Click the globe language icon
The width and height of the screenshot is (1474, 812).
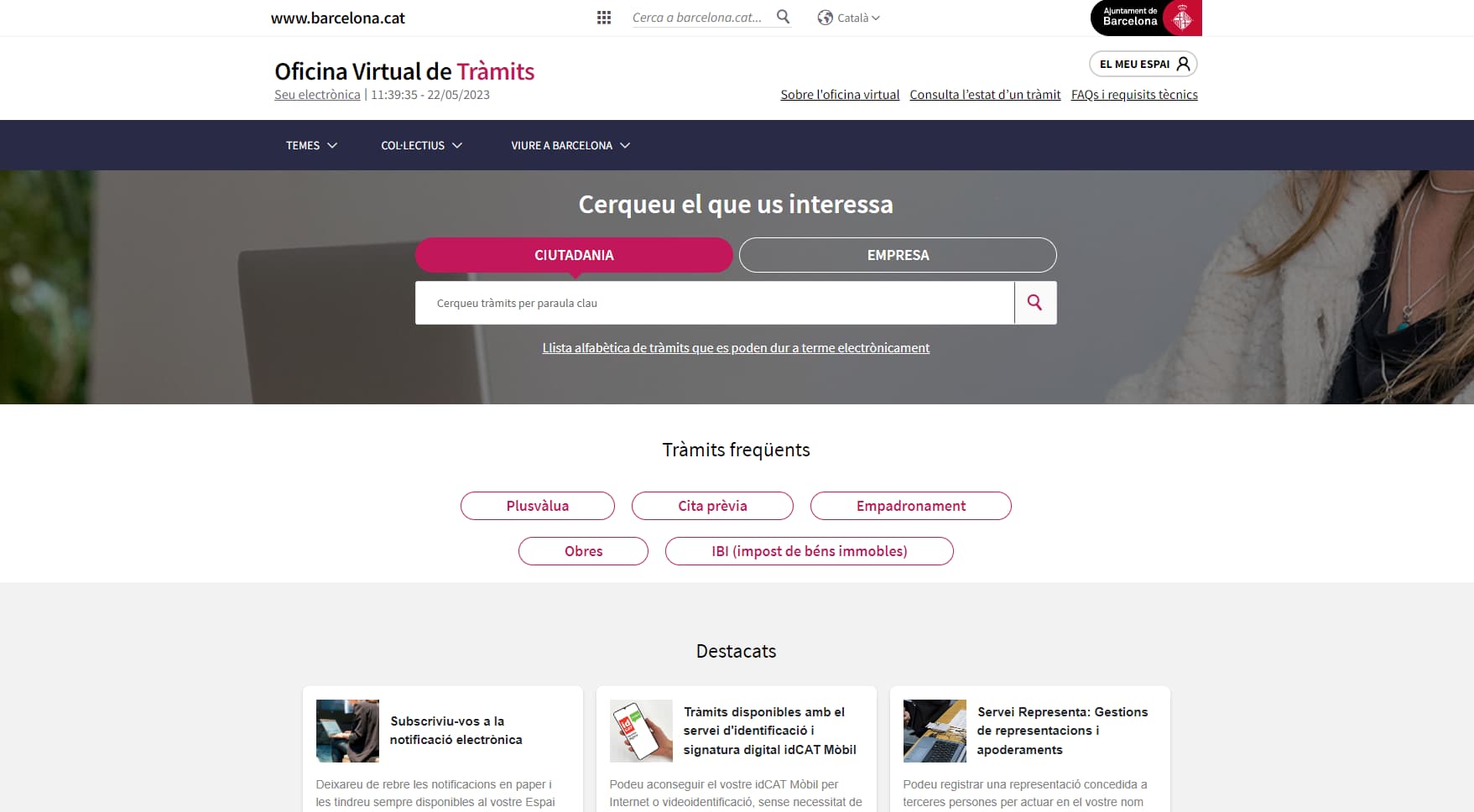pyautogui.click(x=825, y=18)
